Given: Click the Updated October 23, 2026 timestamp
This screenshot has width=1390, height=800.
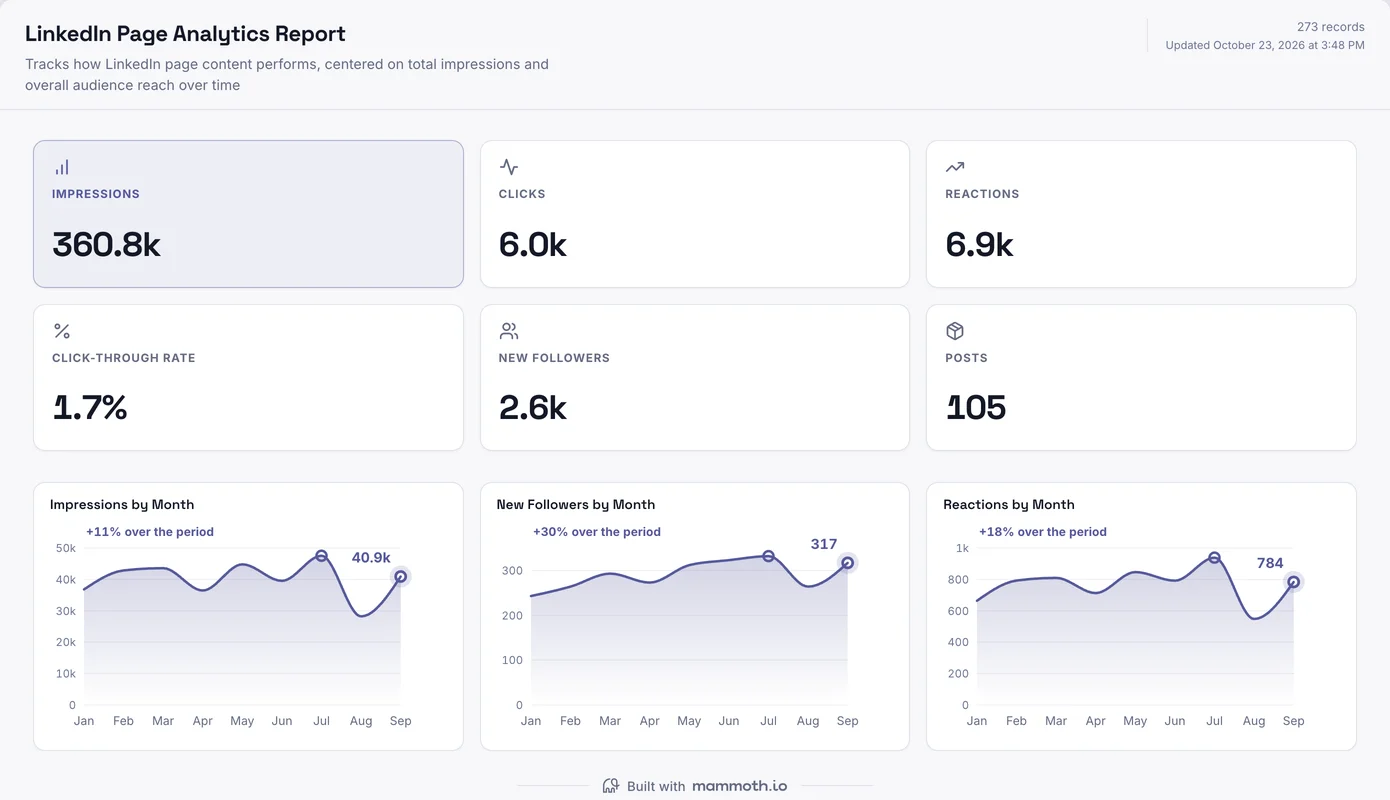Looking at the screenshot, I should (x=1265, y=45).
